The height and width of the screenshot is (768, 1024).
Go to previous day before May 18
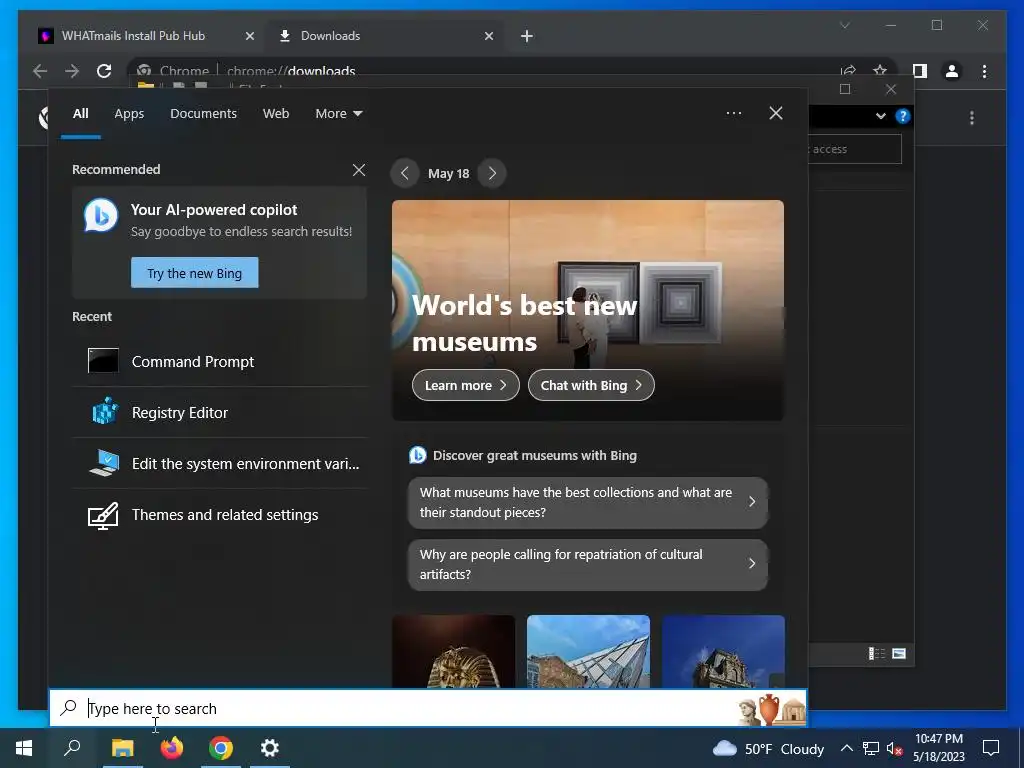tap(405, 173)
